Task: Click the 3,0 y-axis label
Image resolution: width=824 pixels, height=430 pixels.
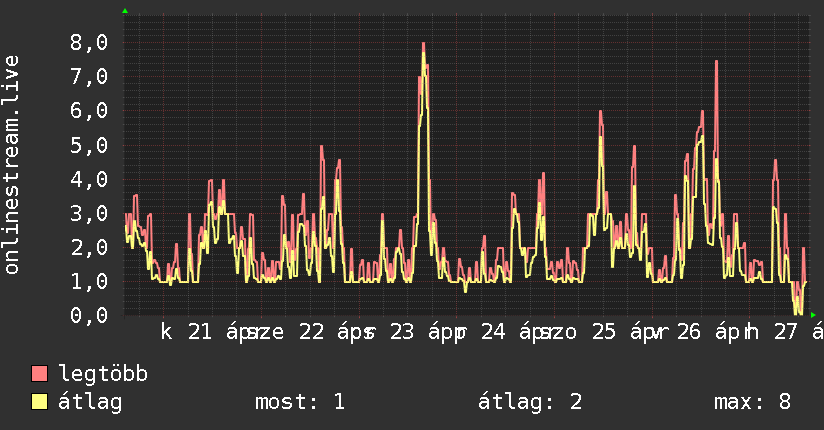Action: [89, 214]
